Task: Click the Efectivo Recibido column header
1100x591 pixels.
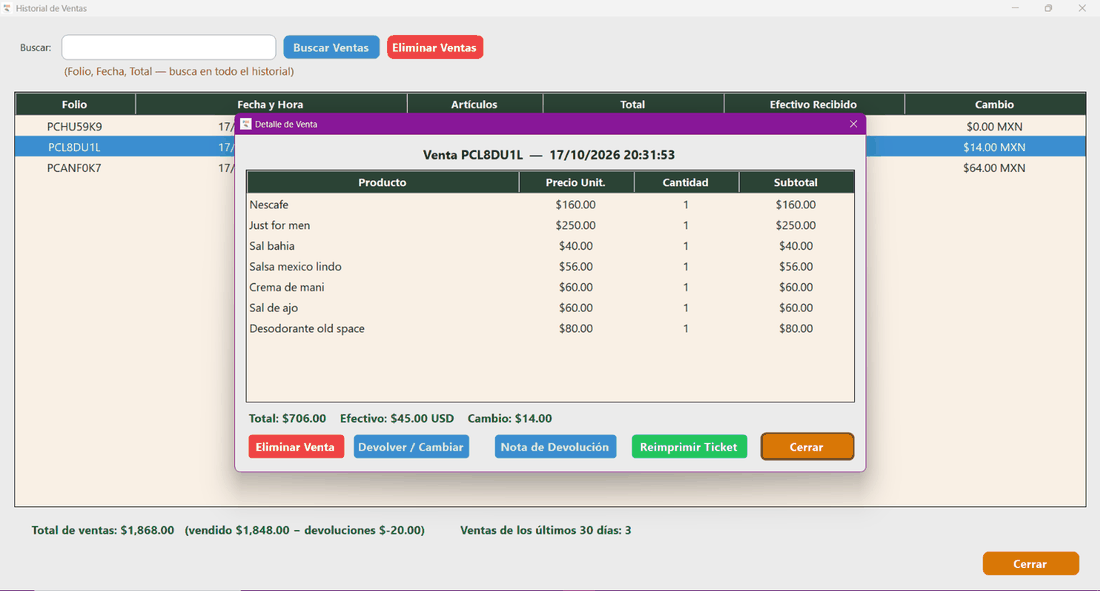Action: (814, 105)
